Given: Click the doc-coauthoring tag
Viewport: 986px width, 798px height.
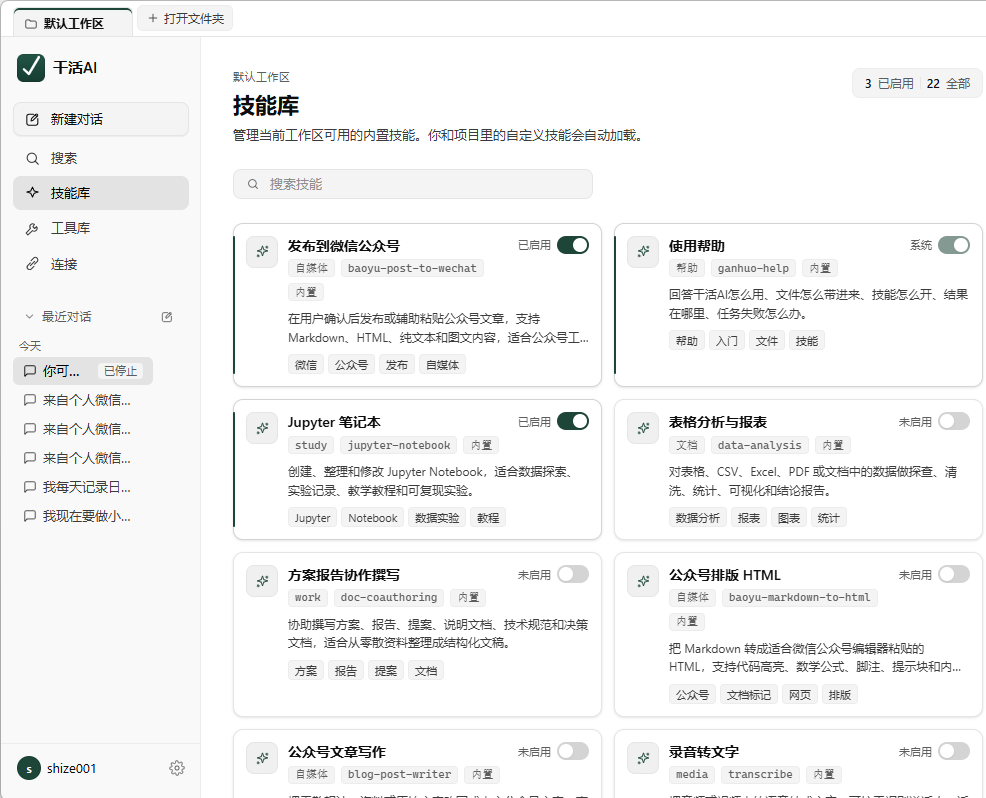Looking at the screenshot, I should tap(389, 597).
